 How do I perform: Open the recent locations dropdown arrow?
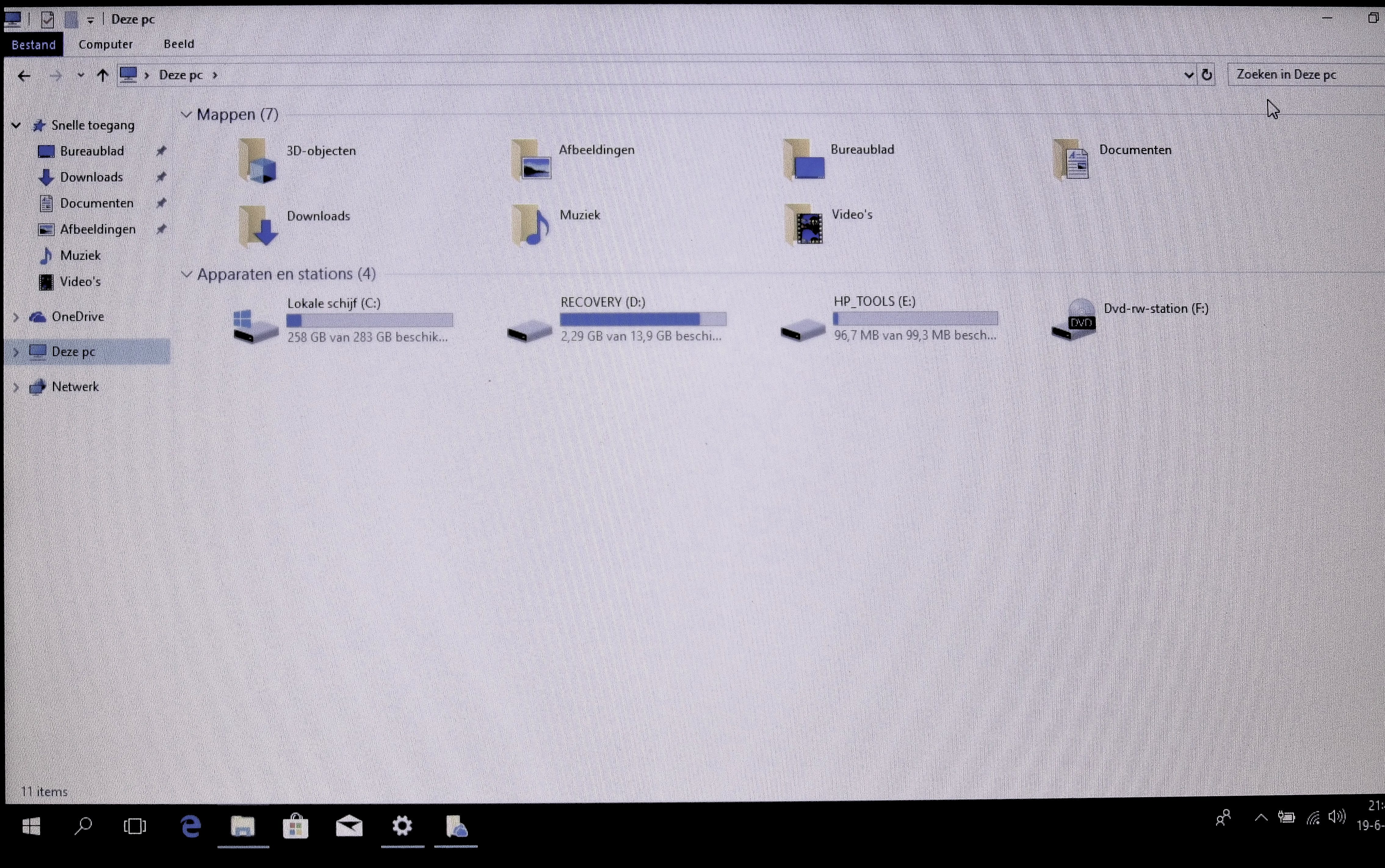[x=80, y=75]
